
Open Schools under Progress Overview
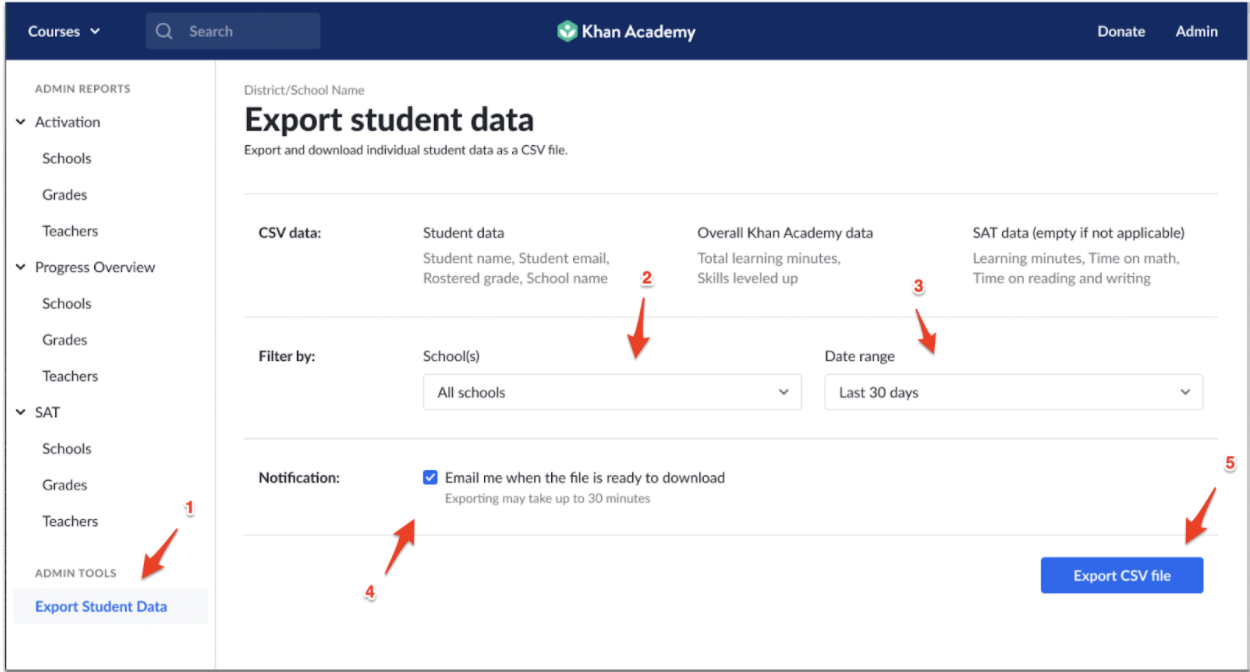tap(66, 303)
